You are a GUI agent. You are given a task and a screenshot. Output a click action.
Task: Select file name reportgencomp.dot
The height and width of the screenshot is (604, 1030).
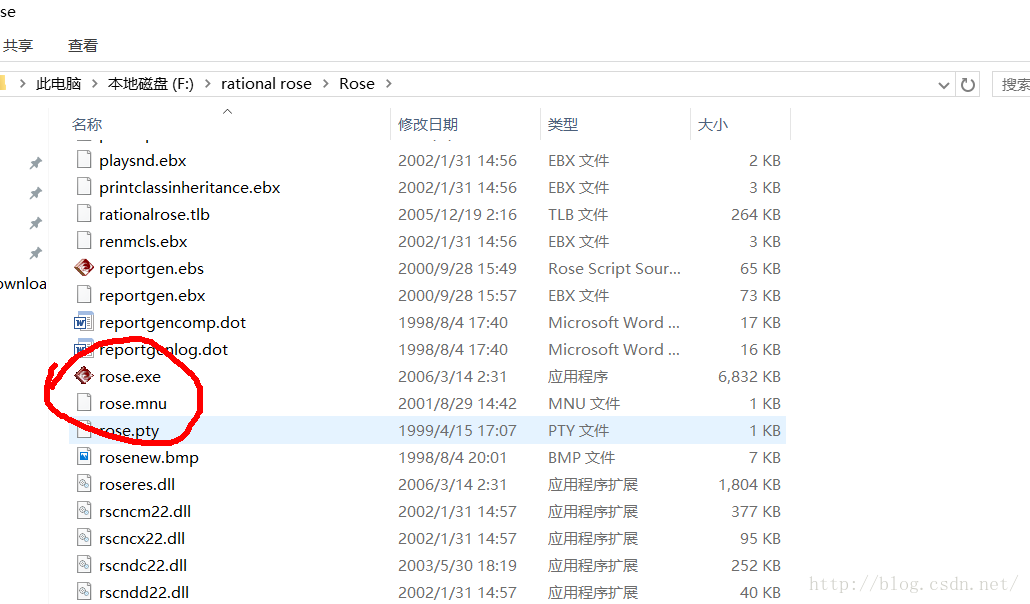tap(172, 322)
